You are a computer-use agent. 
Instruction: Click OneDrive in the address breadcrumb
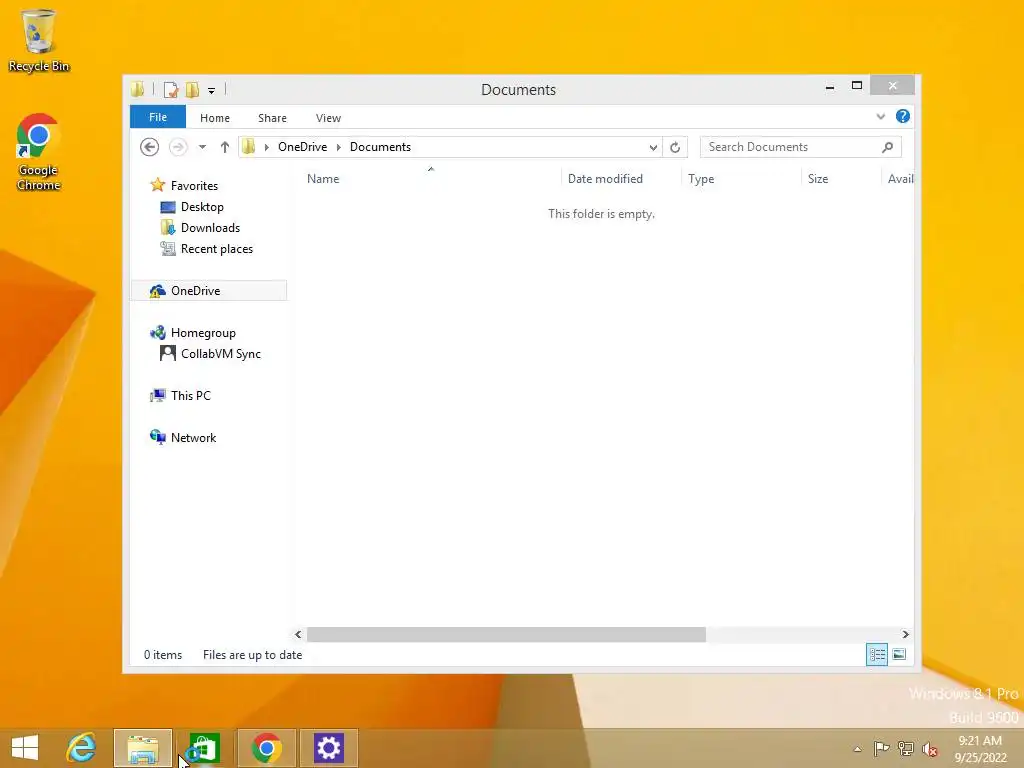(302, 147)
